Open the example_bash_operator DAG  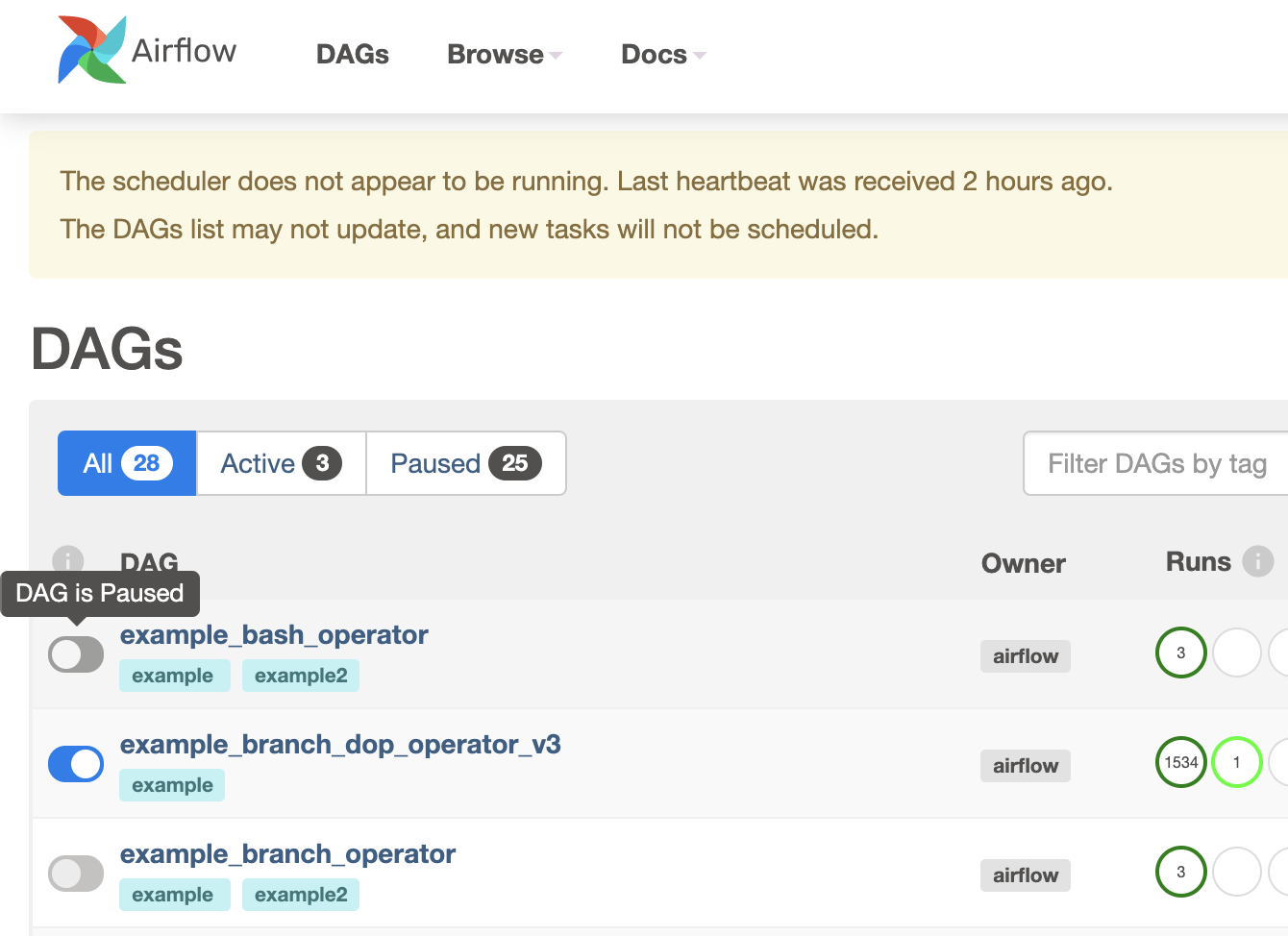coord(274,635)
